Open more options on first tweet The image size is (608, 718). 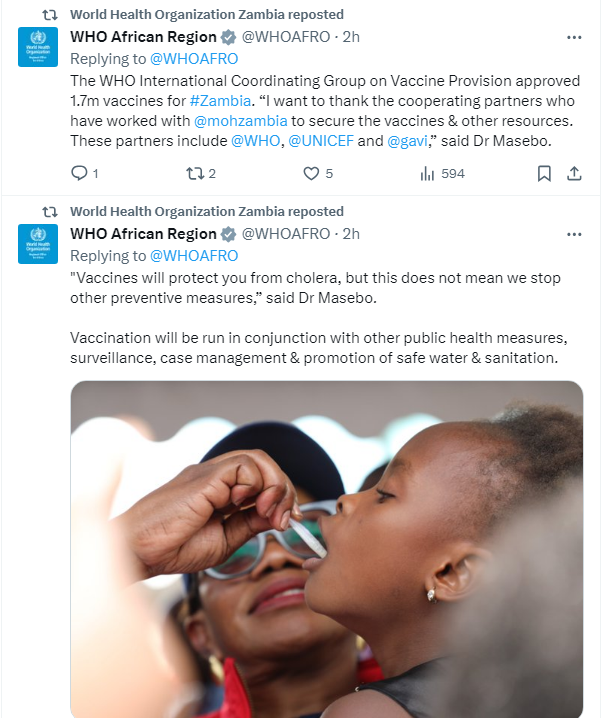(x=574, y=38)
